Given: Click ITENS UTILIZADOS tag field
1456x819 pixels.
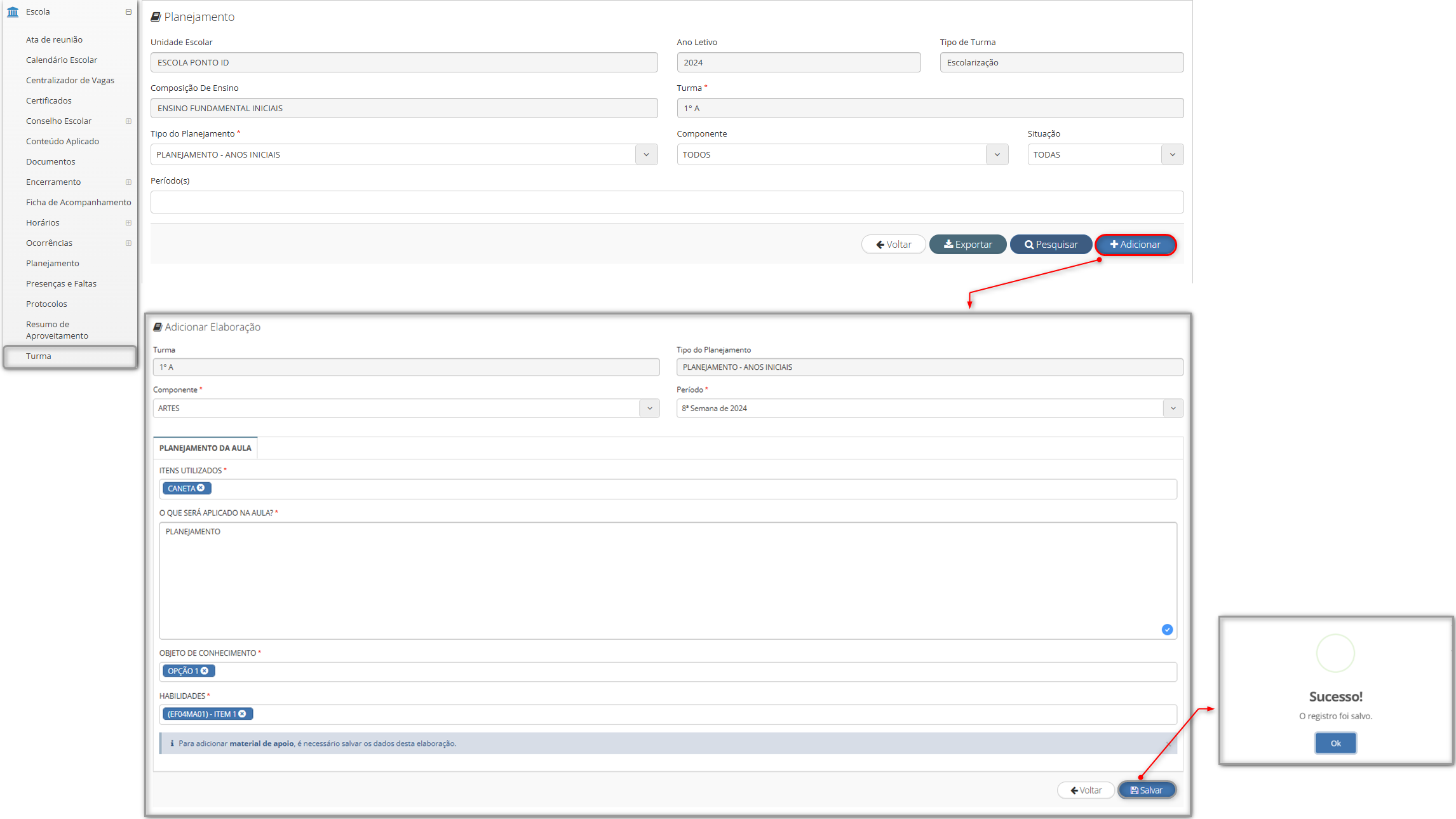Looking at the screenshot, I should coord(668,489).
